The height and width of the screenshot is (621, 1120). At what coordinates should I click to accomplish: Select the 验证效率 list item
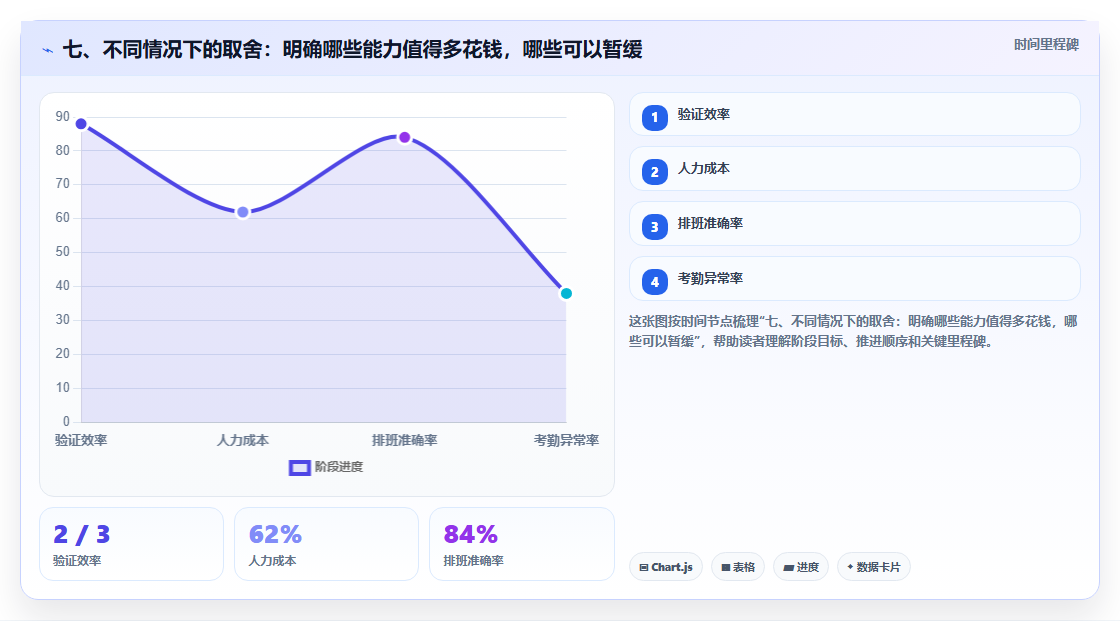tap(854, 114)
